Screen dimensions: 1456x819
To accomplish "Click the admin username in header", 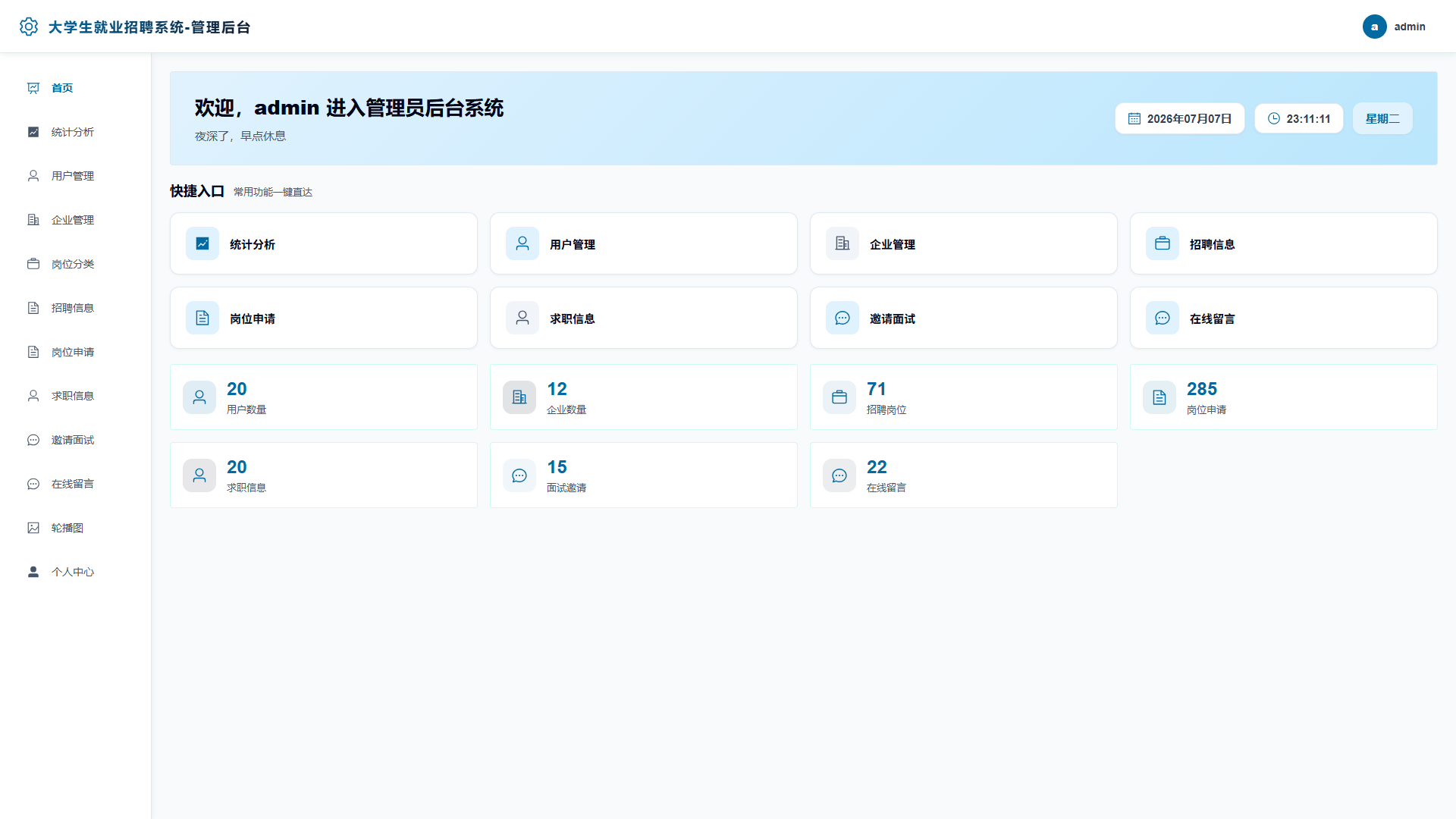I will click(x=1410, y=27).
